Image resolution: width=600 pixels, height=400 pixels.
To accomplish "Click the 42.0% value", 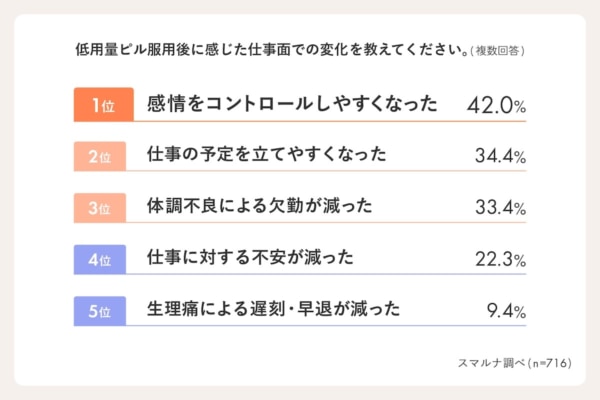I will (x=496, y=106).
